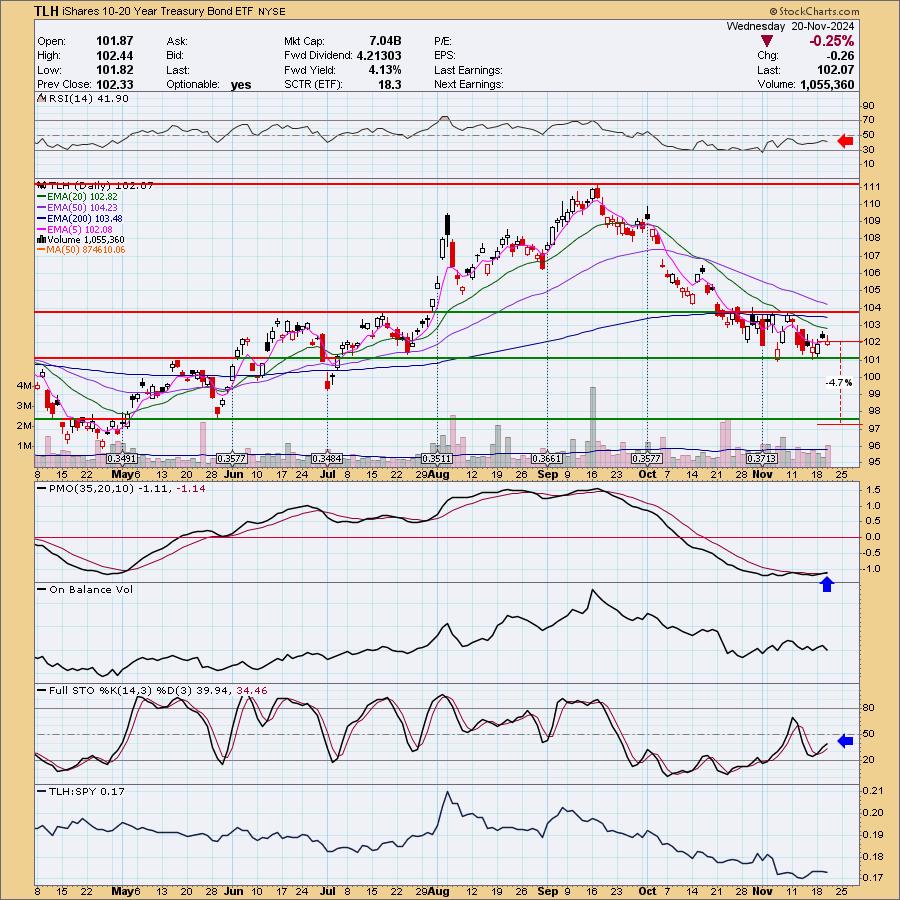The height and width of the screenshot is (900, 900).
Task: Click the Mkt Cap value 7.04B
Action: [385, 41]
